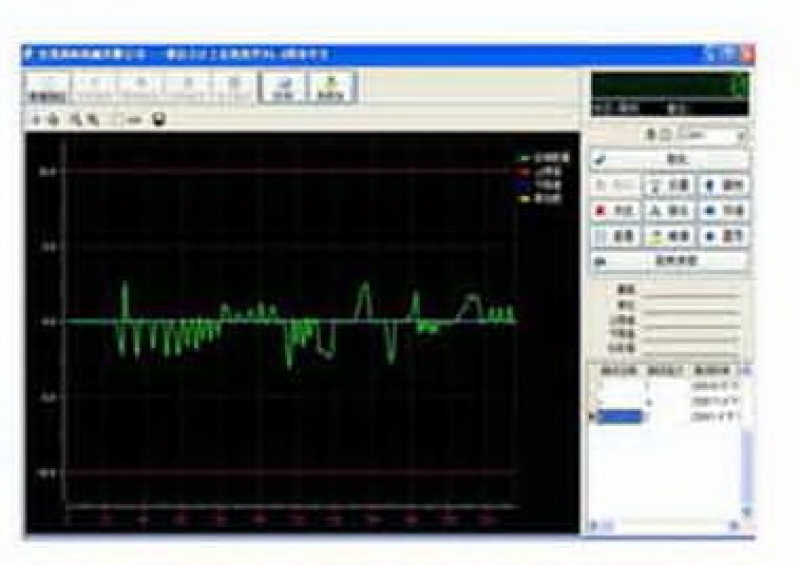Click the leftmost active button in the top toolbar
Image resolution: width=800 pixels, height=565 pixels.
[47, 88]
